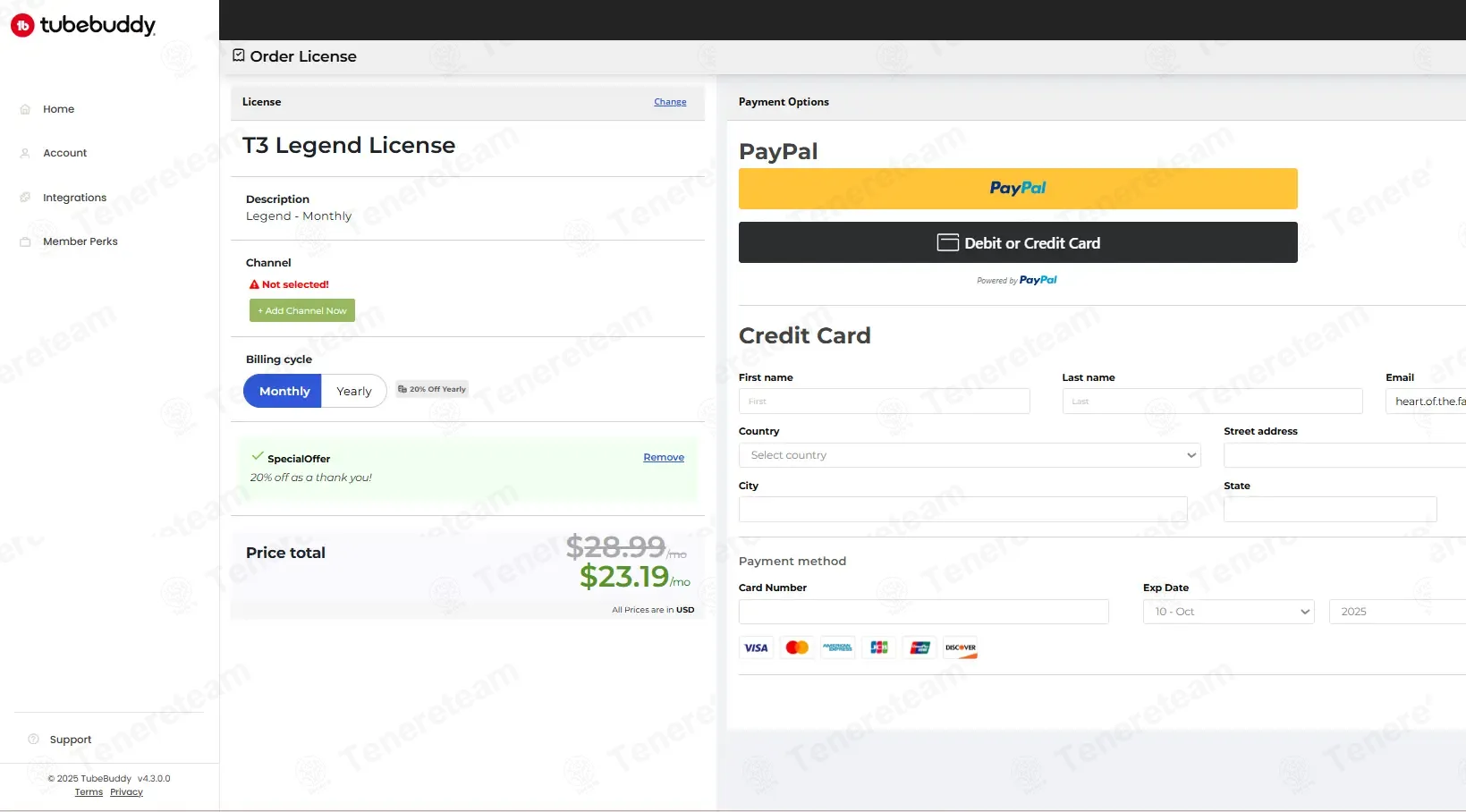This screenshot has width=1466, height=812.
Task: Click the Account person icon
Action: pos(25,153)
